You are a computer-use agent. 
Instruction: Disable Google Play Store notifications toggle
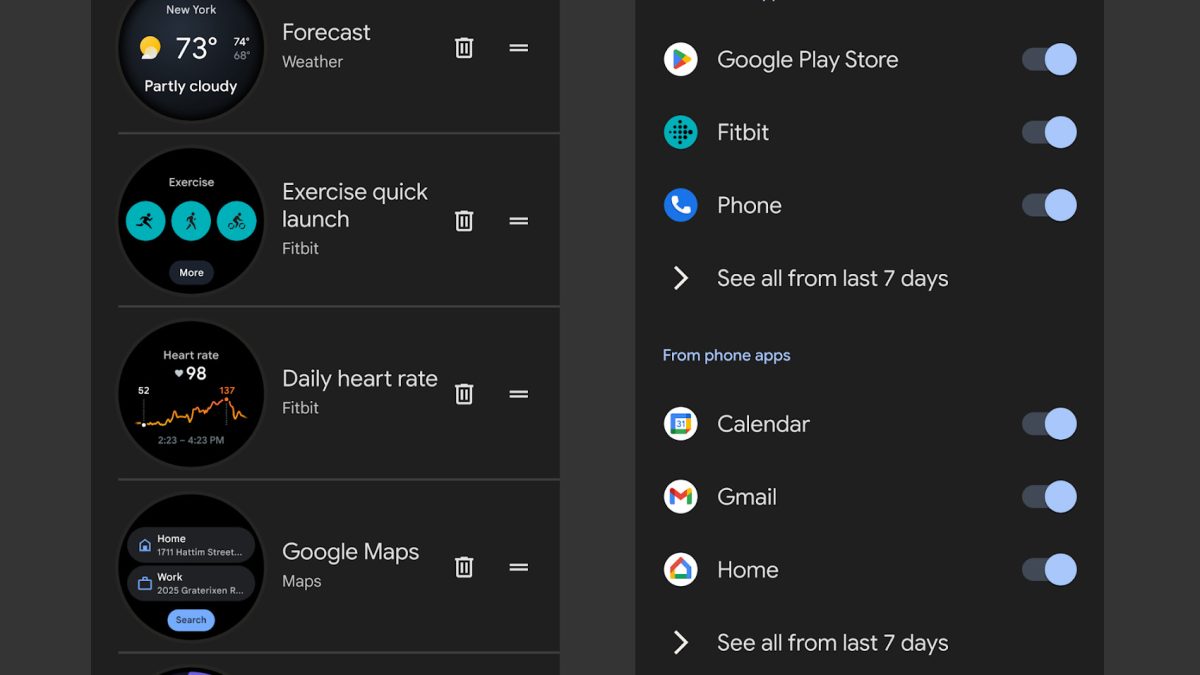point(1049,60)
